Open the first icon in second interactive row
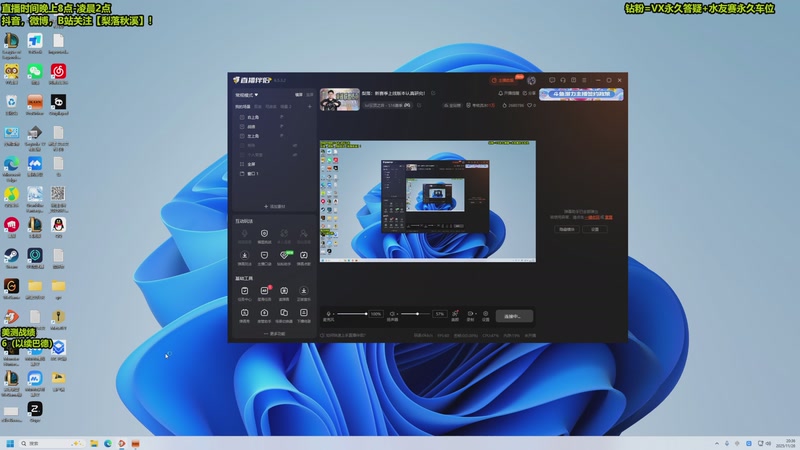The height and width of the screenshot is (450, 800). tap(244, 255)
